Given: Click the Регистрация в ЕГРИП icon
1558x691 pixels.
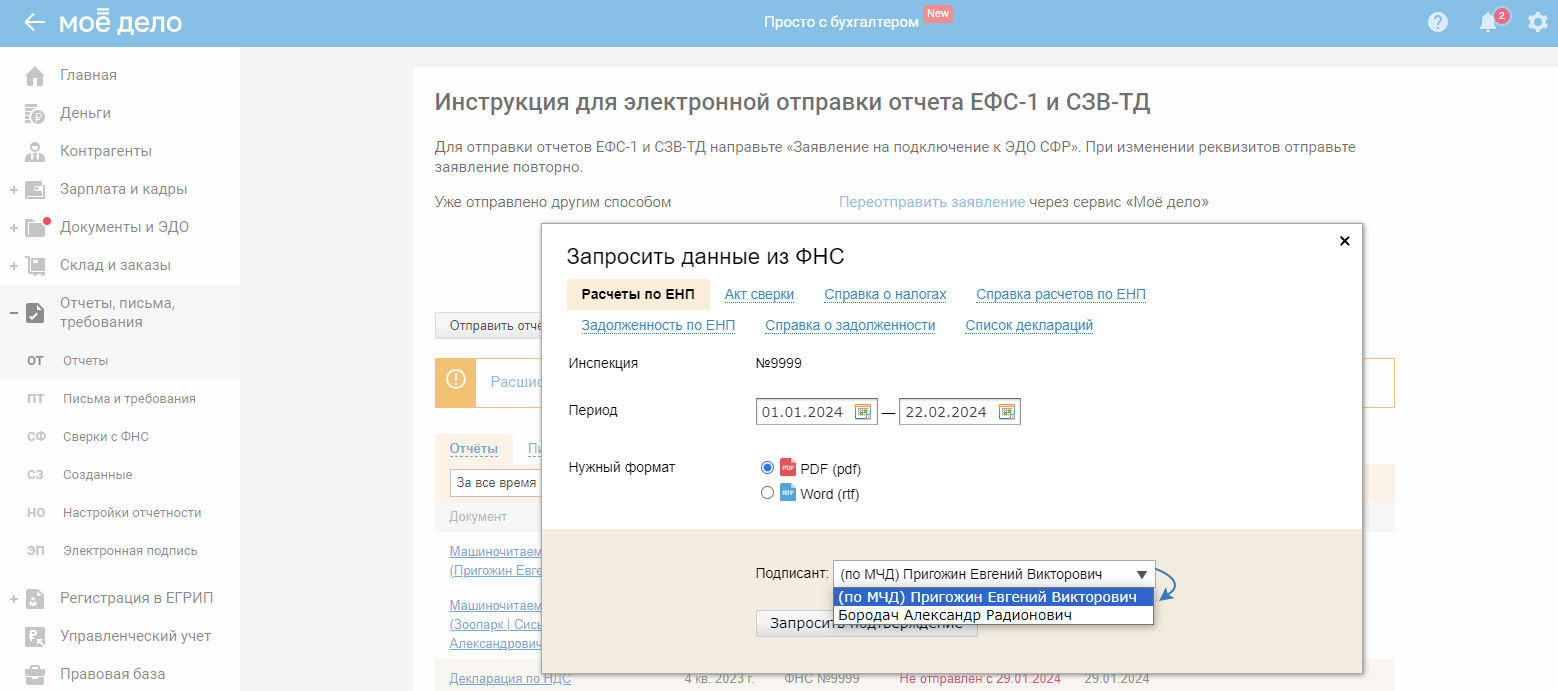Looking at the screenshot, I should pyautogui.click(x=35, y=599).
